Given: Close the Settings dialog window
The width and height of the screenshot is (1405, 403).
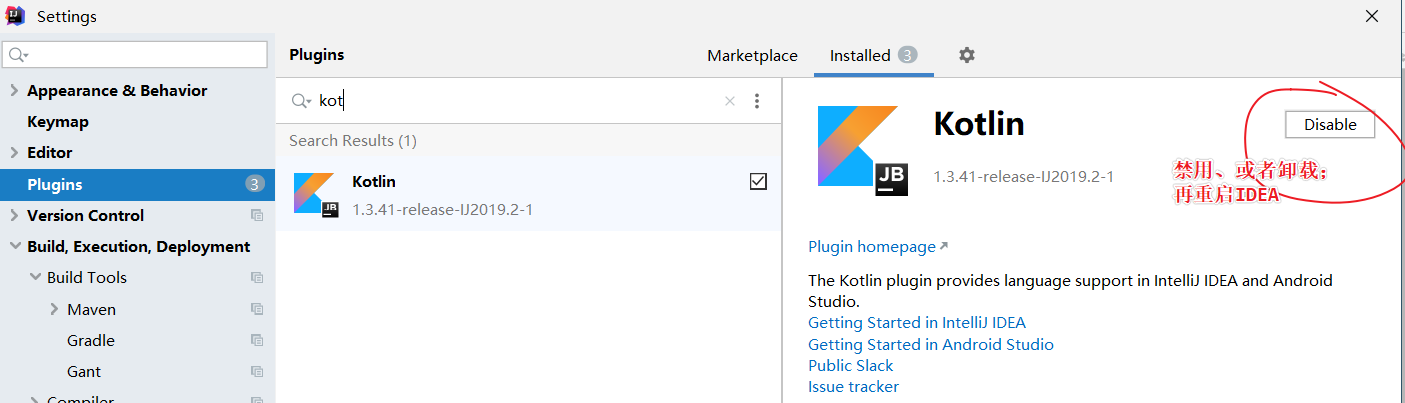Looking at the screenshot, I should (1372, 16).
